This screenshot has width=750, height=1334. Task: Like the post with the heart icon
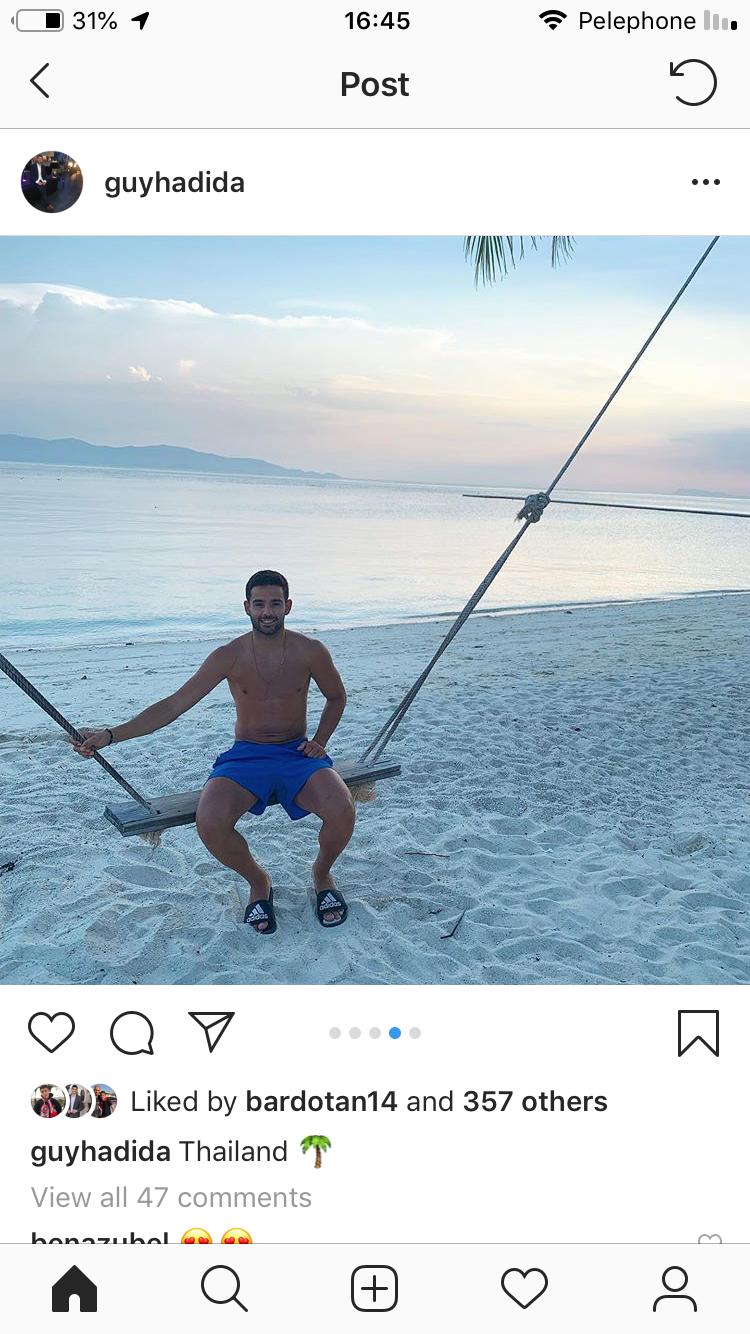point(52,1032)
